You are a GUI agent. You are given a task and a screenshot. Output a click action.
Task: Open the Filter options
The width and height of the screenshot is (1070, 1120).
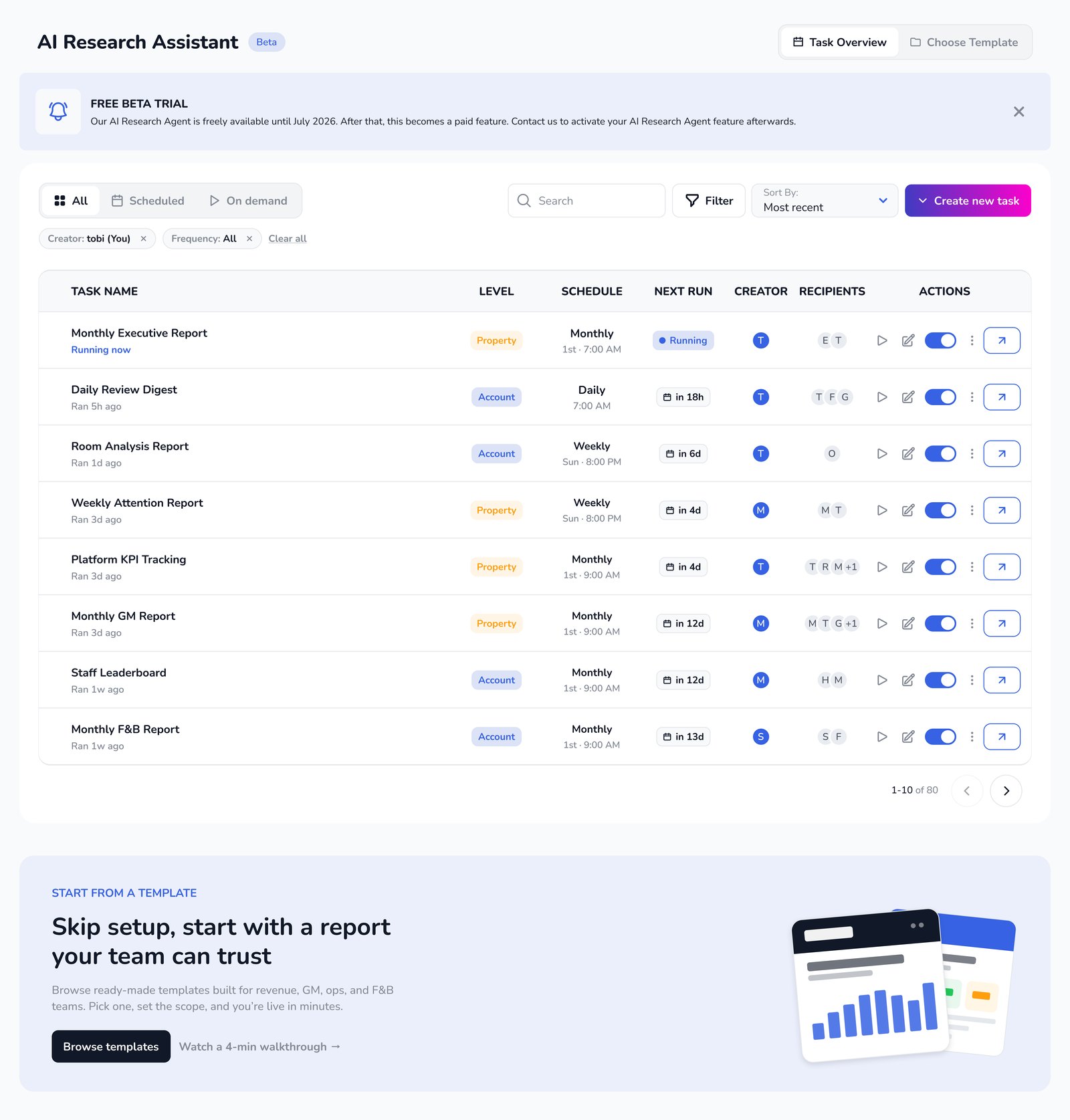pyautogui.click(x=709, y=201)
